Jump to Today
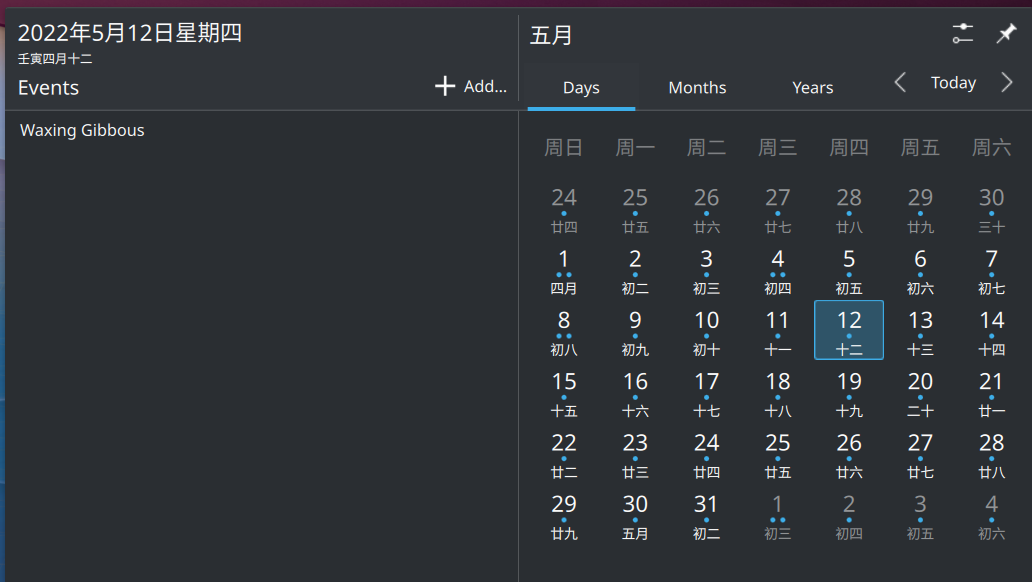Screen dimensions: 1032x582 953,83
